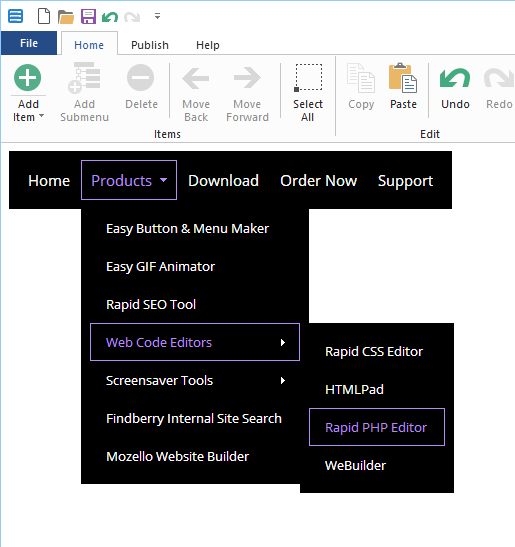This screenshot has height=547, width=515.
Task: Expand the Screensaver Tools submenu arrow
Action: click(x=283, y=380)
